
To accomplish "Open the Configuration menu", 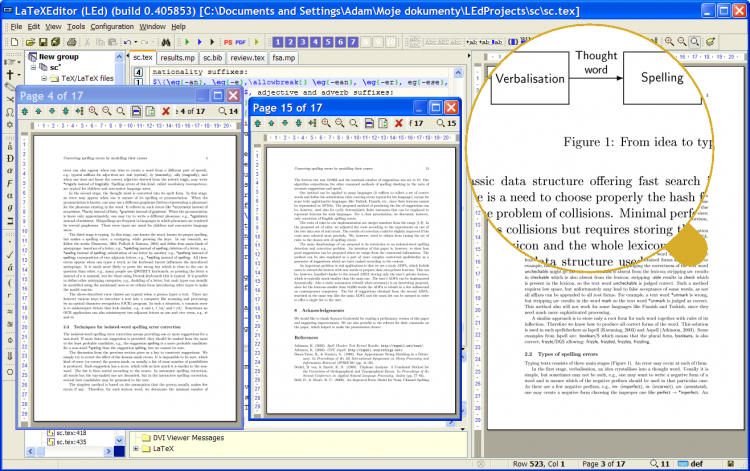I will click(112, 27).
